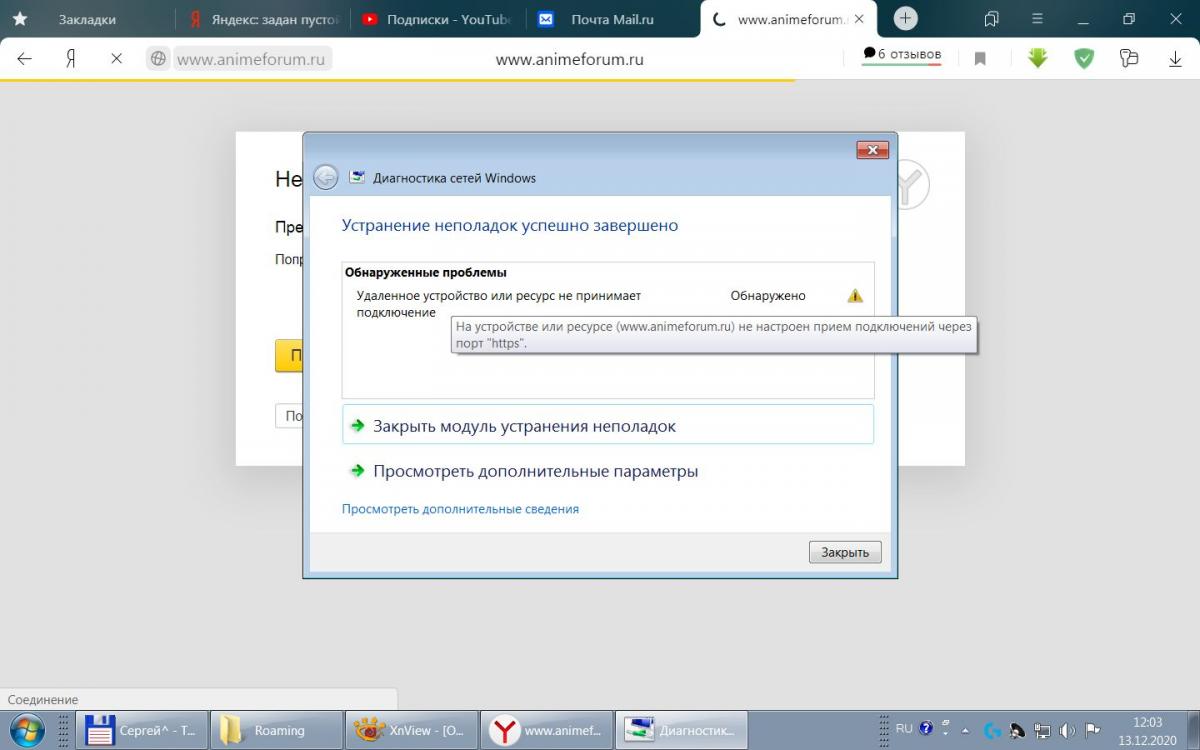Viewport: 1200px width, 750px height.
Task: Show hidden tray icons arrow
Action: tap(967, 730)
